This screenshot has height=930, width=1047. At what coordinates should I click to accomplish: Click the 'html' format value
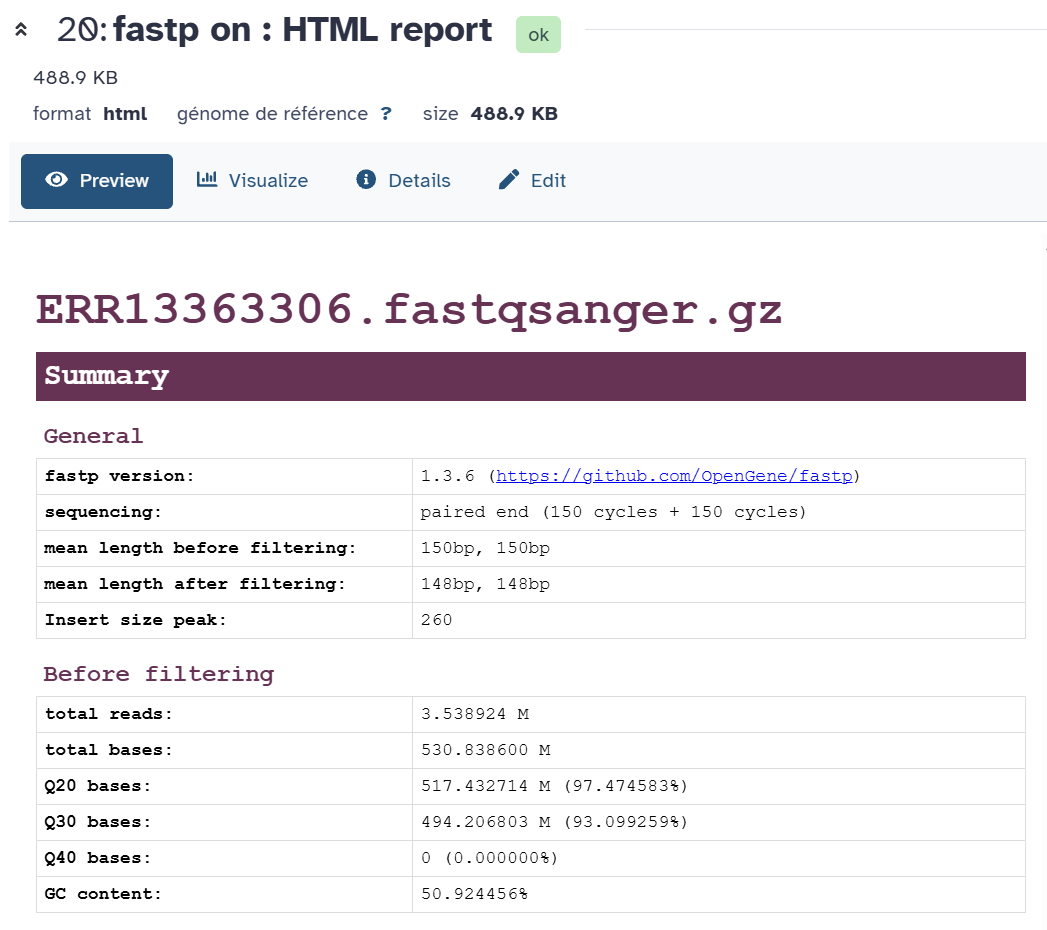coord(125,113)
